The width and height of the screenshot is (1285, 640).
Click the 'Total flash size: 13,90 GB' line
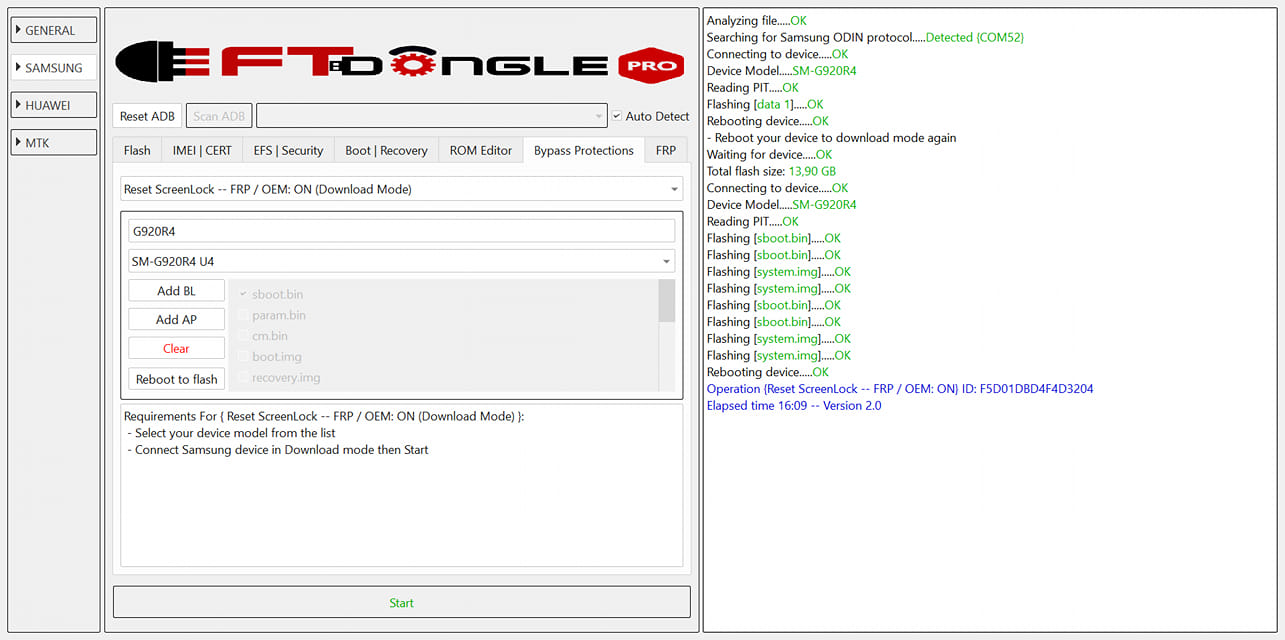[771, 171]
